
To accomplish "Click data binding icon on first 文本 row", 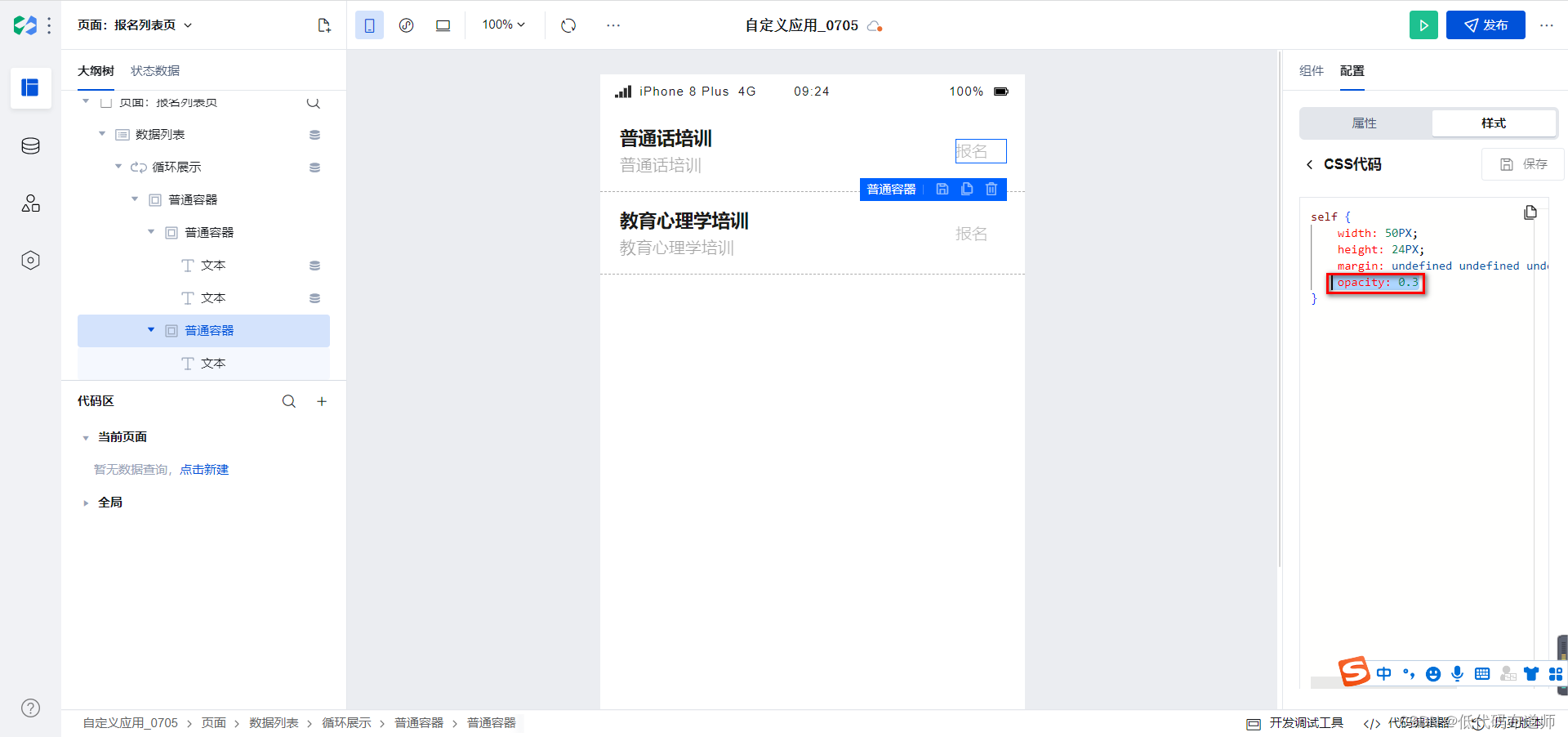I will point(314,266).
